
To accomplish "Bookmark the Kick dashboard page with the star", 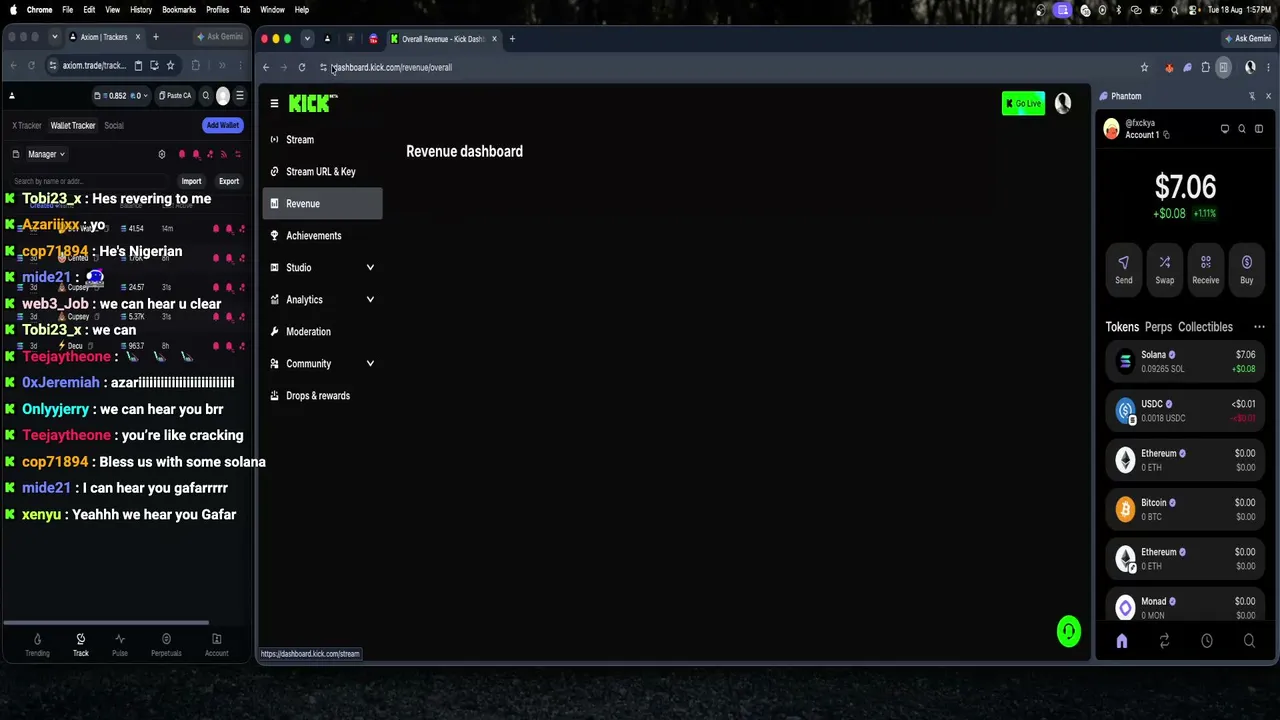I will click(1144, 68).
